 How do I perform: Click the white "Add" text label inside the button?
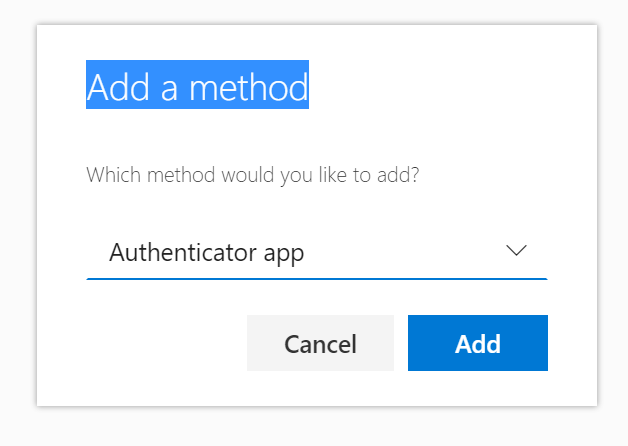point(478,344)
